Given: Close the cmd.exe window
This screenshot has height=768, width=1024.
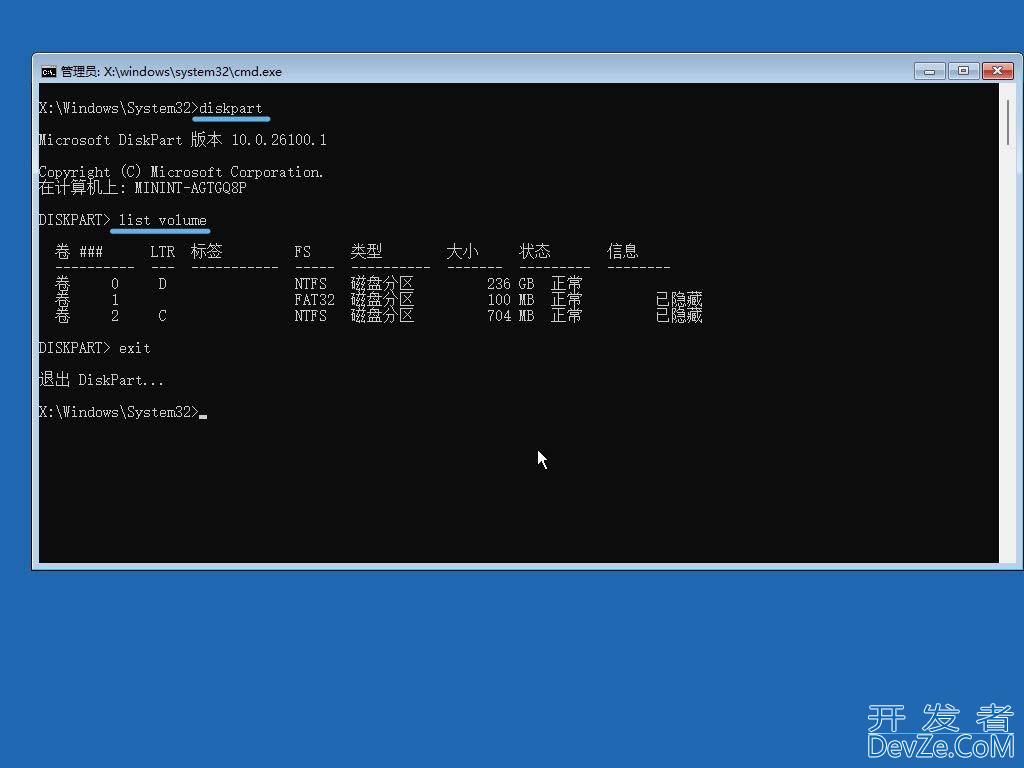Looking at the screenshot, I should point(997,71).
